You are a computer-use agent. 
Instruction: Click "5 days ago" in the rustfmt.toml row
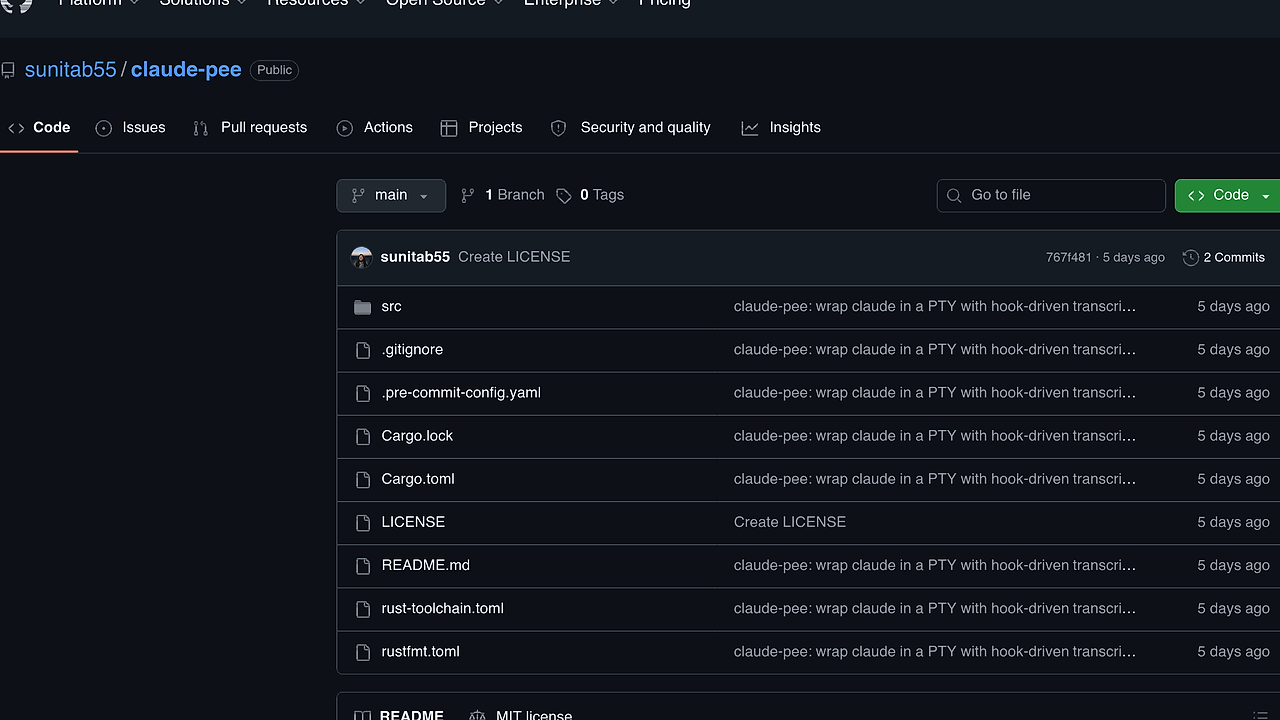pos(1233,651)
